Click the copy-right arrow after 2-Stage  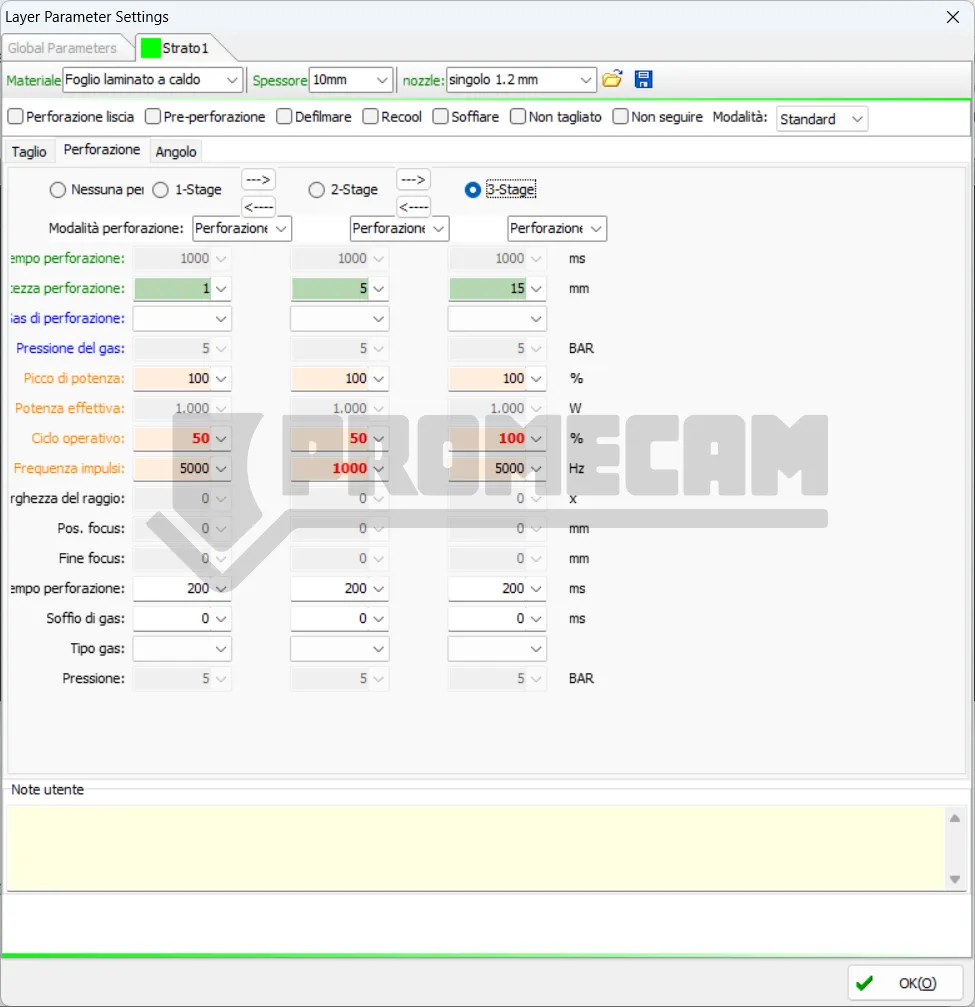413,180
